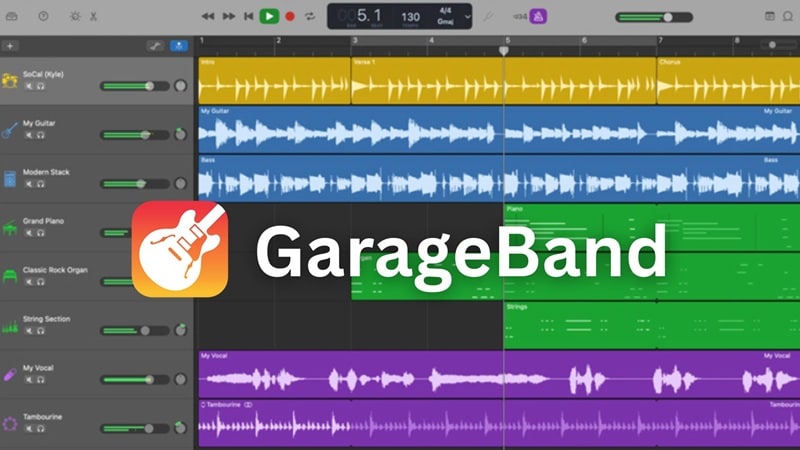Click the Rewind transport button
Viewport: 800px width, 450px height.
pyautogui.click(x=208, y=16)
